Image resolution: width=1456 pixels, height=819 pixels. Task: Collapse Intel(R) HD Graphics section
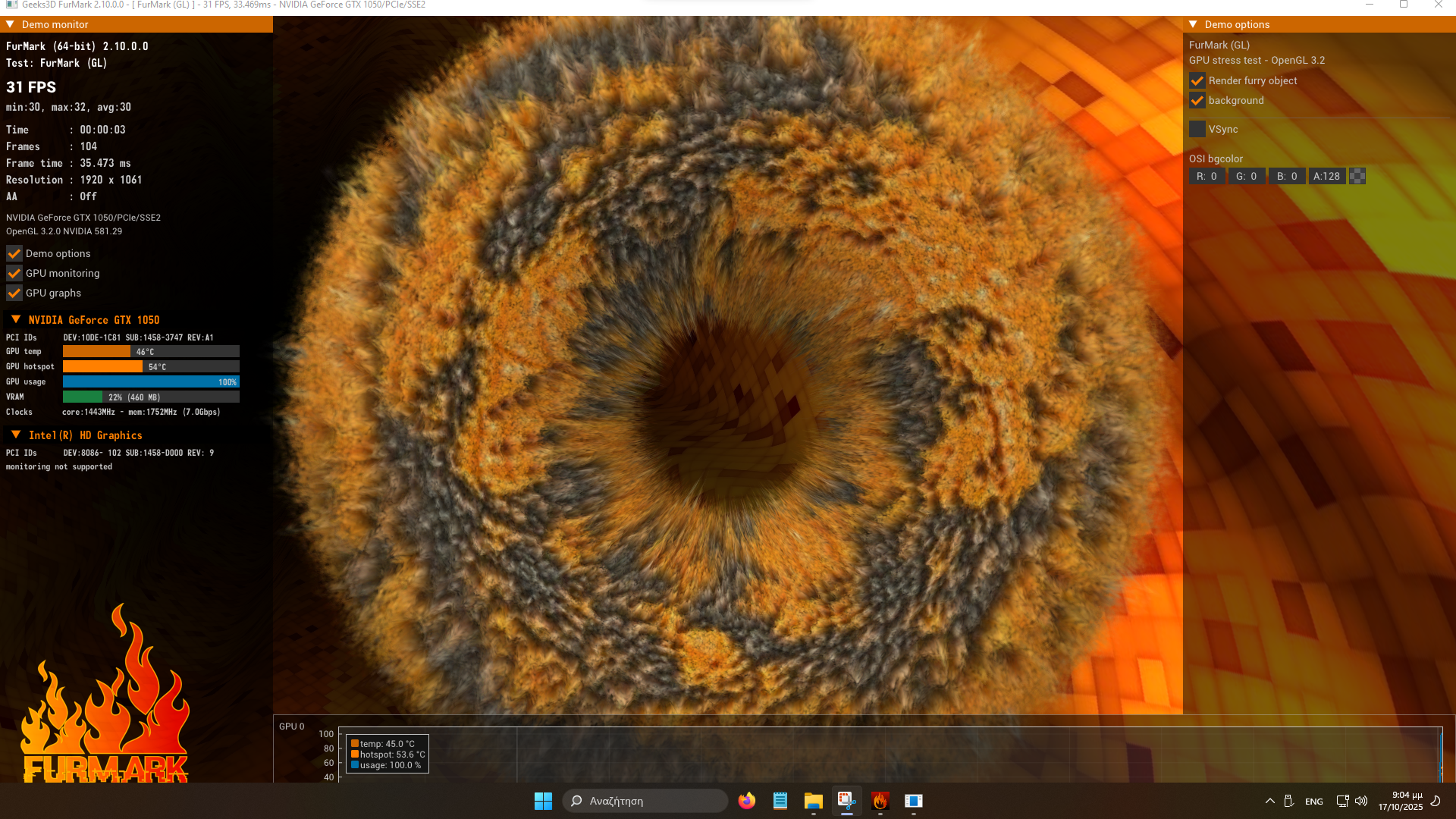point(16,435)
